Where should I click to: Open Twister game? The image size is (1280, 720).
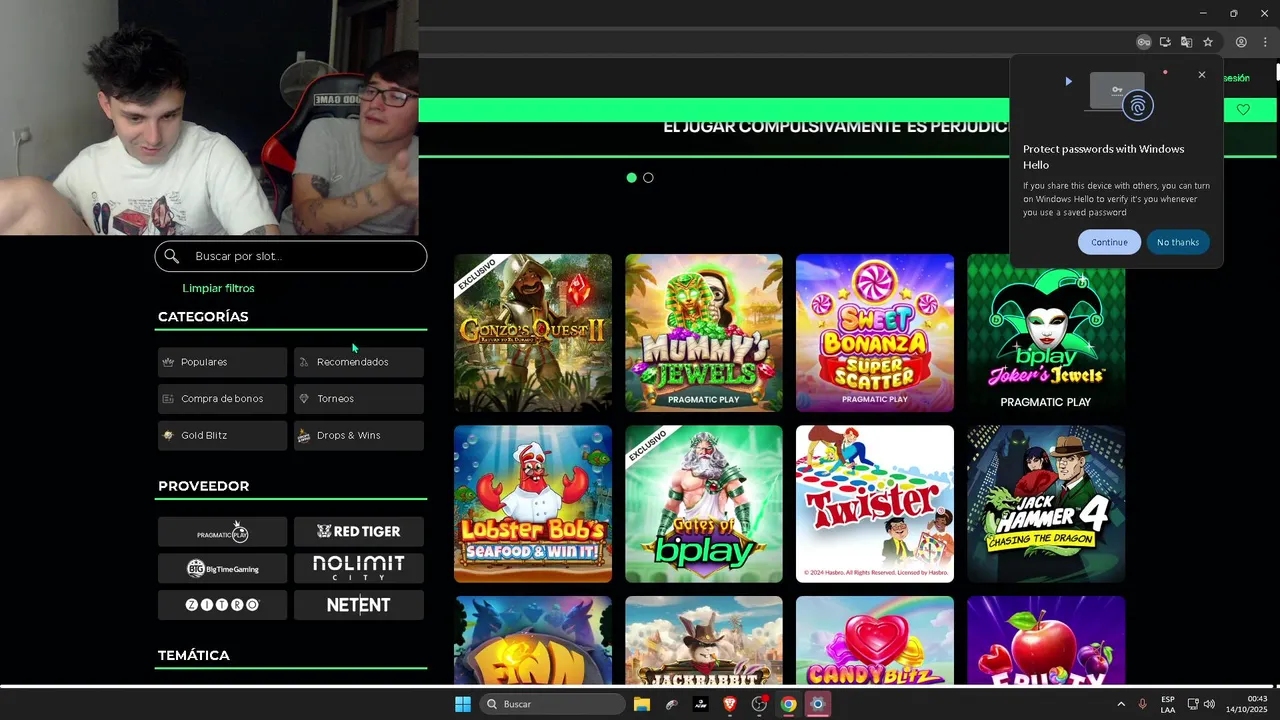coord(875,504)
